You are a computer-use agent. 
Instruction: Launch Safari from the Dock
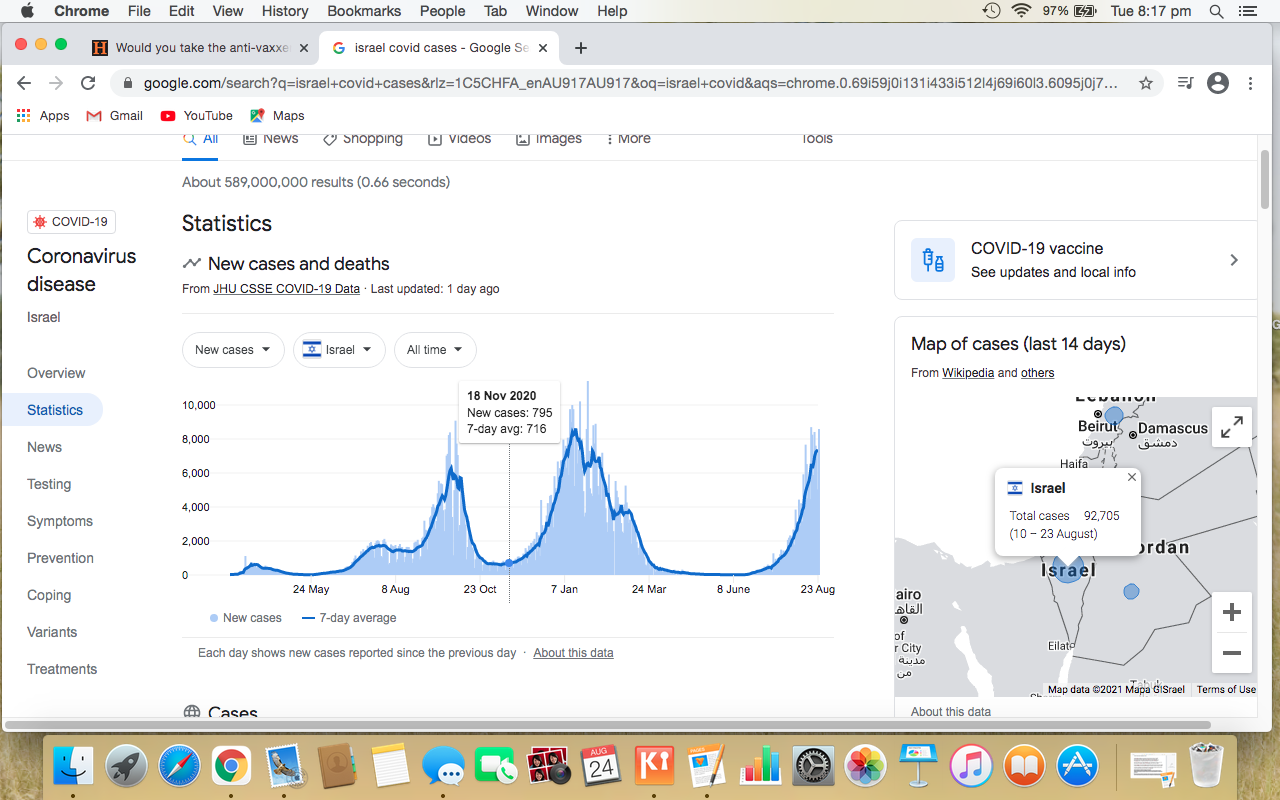click(179, 767)
